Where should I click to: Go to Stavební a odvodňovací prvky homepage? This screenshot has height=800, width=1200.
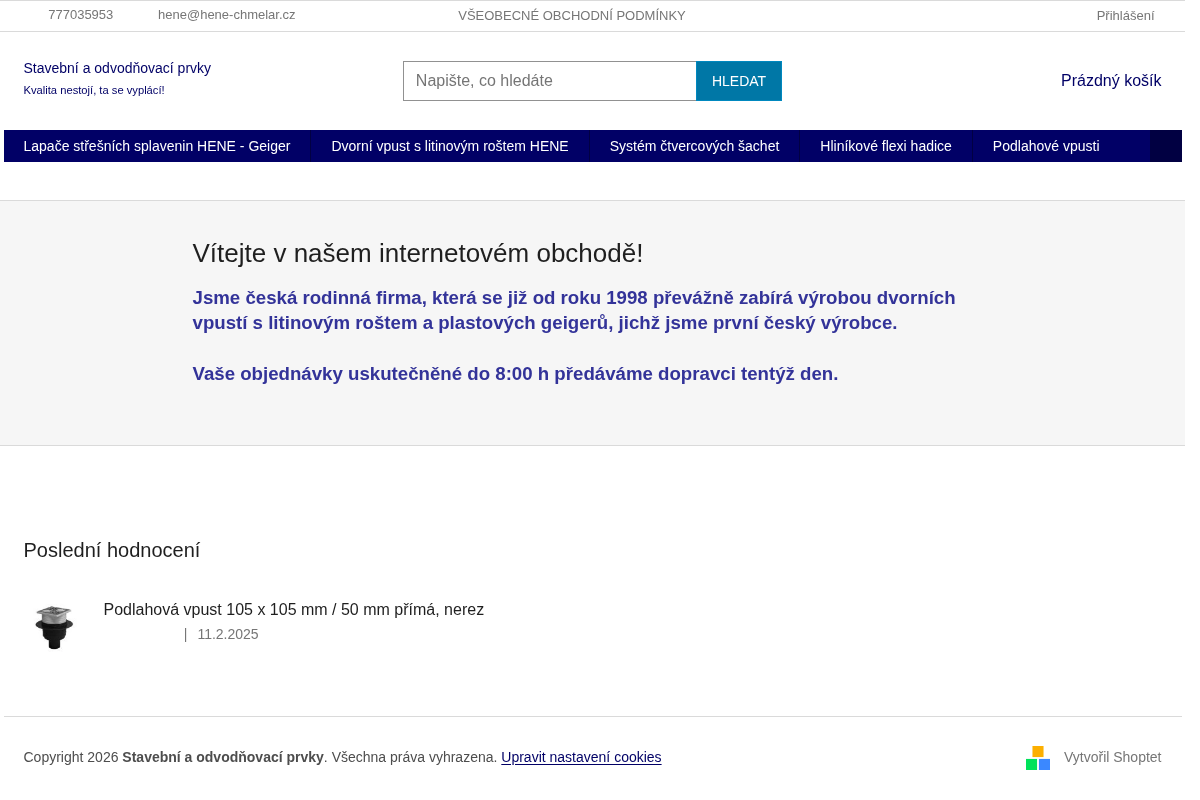coord(117,68)
